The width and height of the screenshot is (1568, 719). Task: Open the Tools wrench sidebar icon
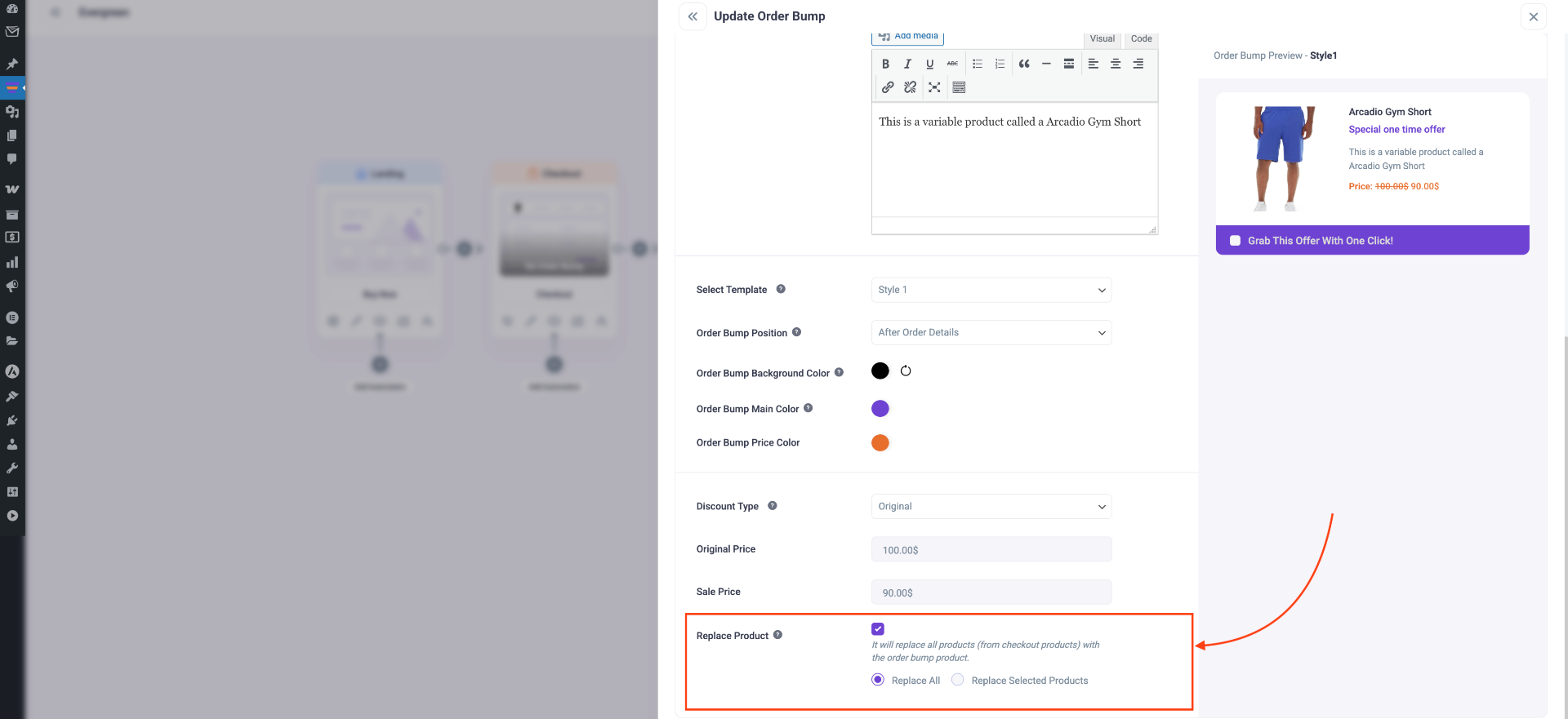point(12,468)
